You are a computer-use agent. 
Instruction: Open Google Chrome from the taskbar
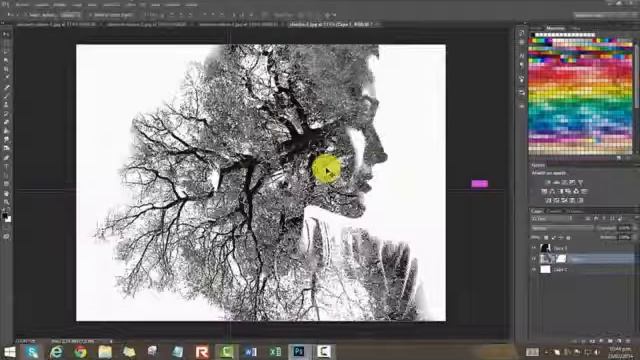click(80, 352)
